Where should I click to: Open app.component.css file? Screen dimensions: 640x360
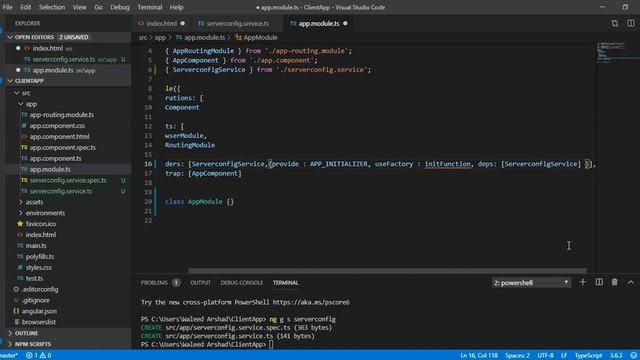(x=57, y=126)
